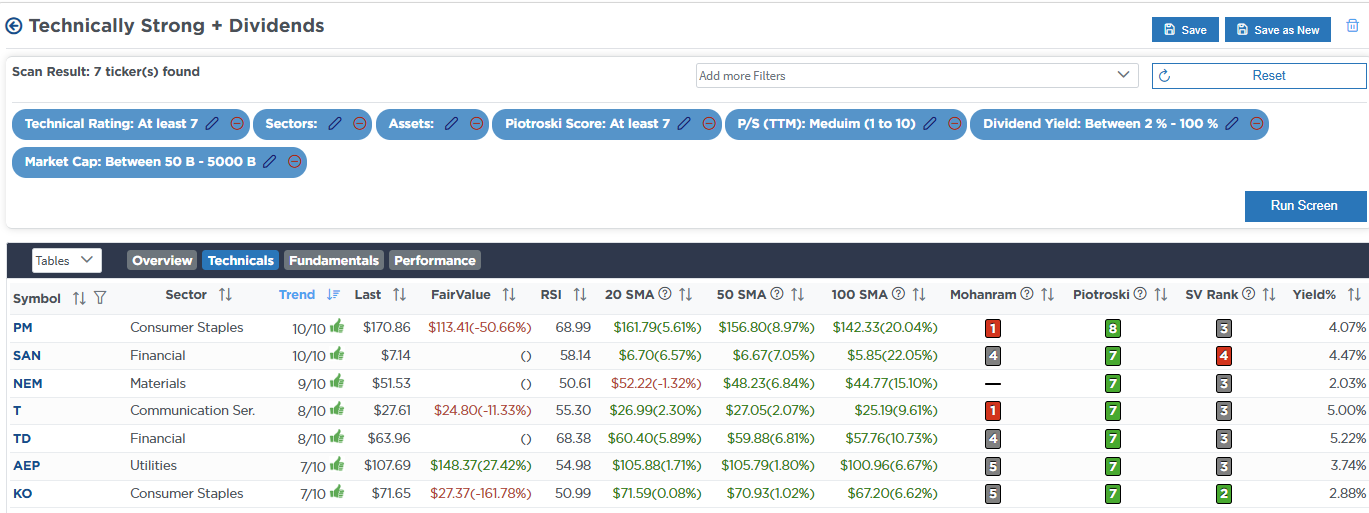
Task: Remove the Market Cap filter
Action: tap(295, 161)
